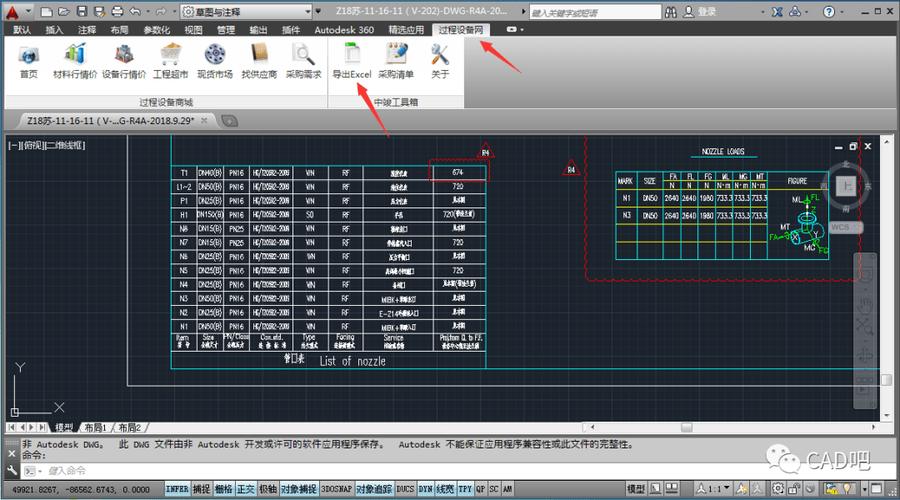The image size is (900, 500).
Task: Click the 模型 model space status button
Action: point(635,489)
